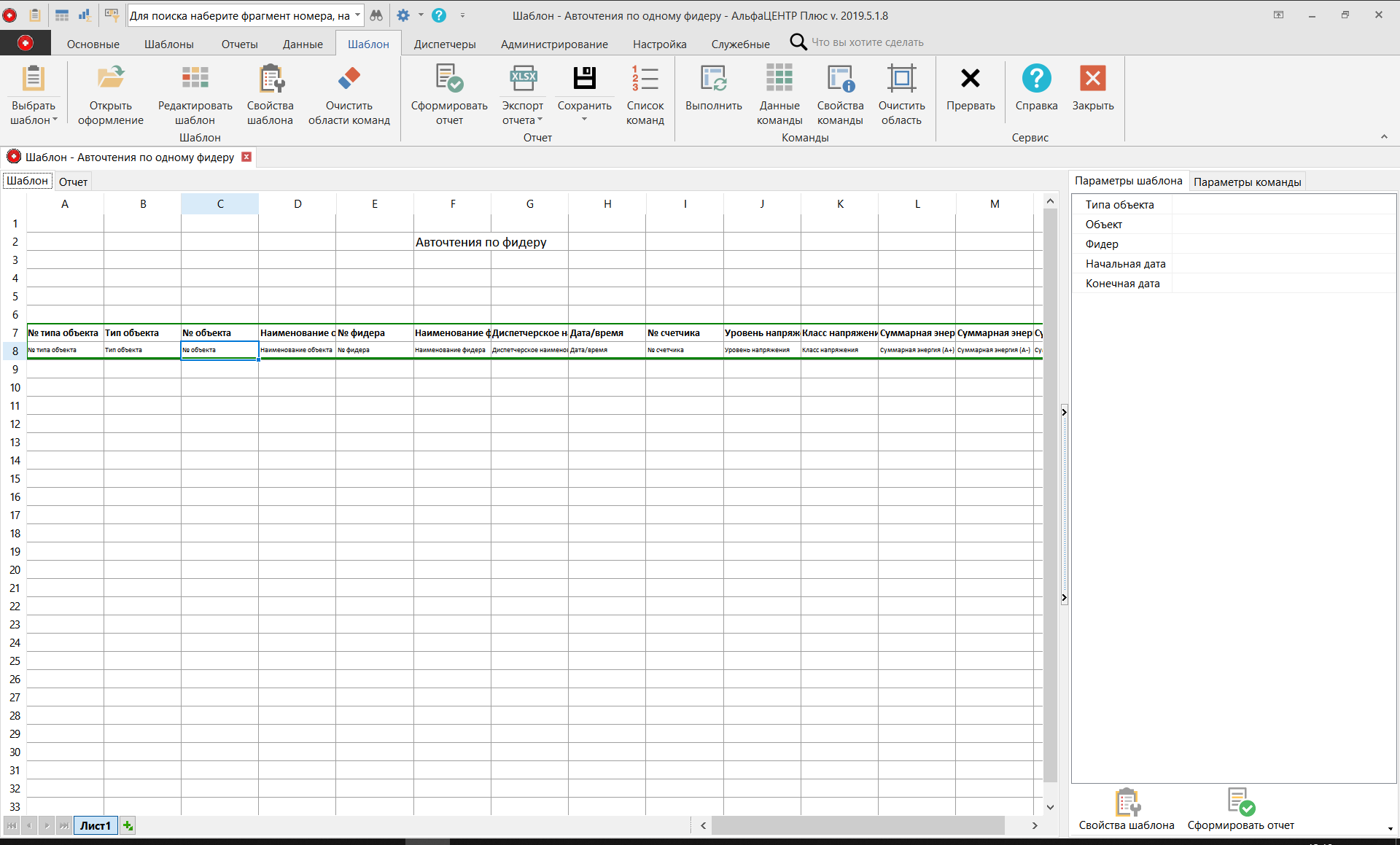The width and height of the screenshot is (1400, 845).
Task: Open "Данные команды" in the Команды group
Action: (x=779, y=93)
